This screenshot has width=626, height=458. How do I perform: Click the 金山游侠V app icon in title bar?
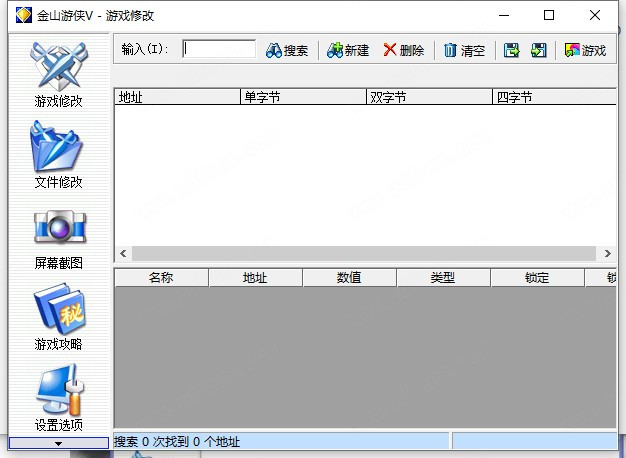(x=24, y=15)
